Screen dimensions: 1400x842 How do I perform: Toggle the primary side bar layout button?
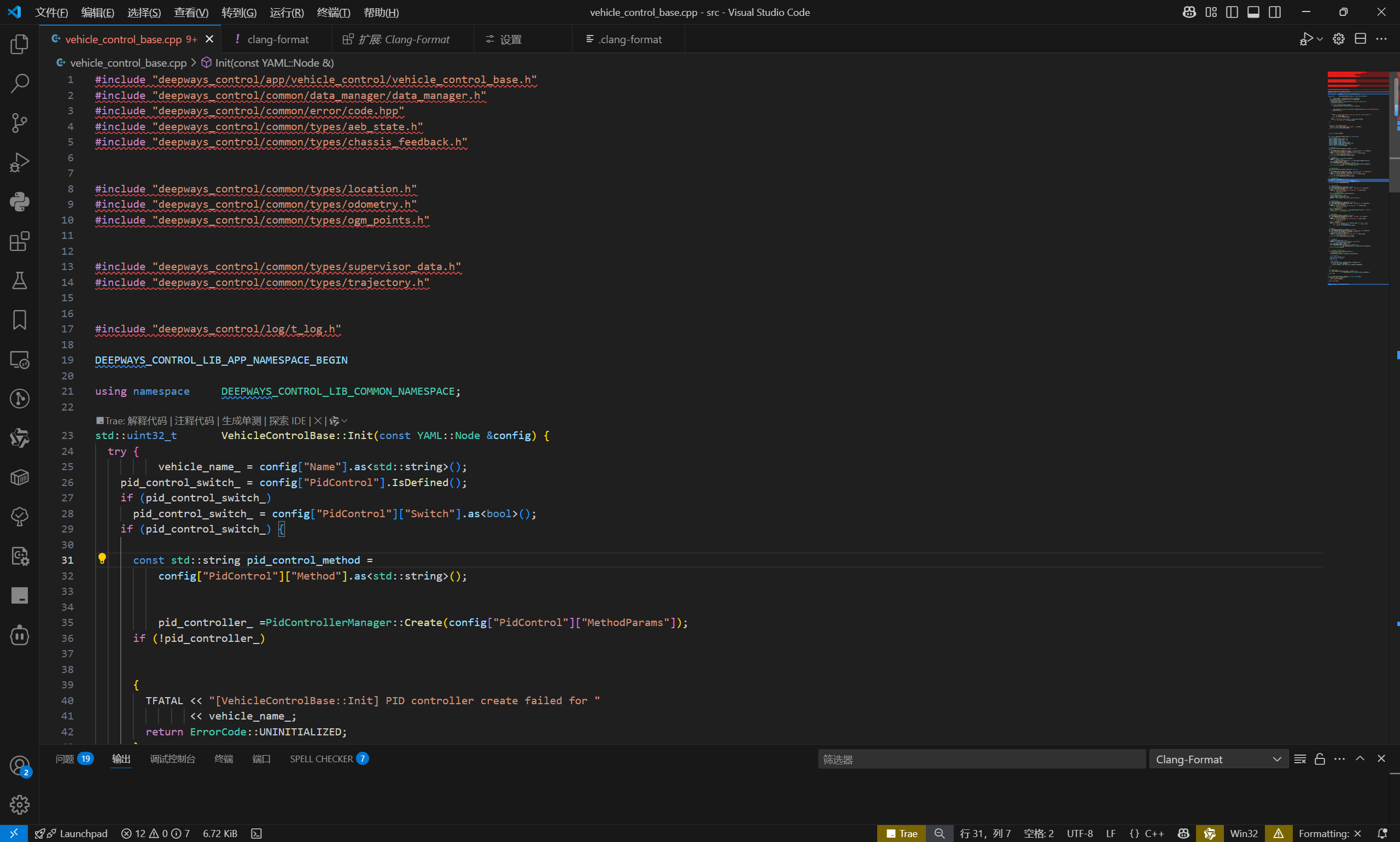[x=1232, y=12]
